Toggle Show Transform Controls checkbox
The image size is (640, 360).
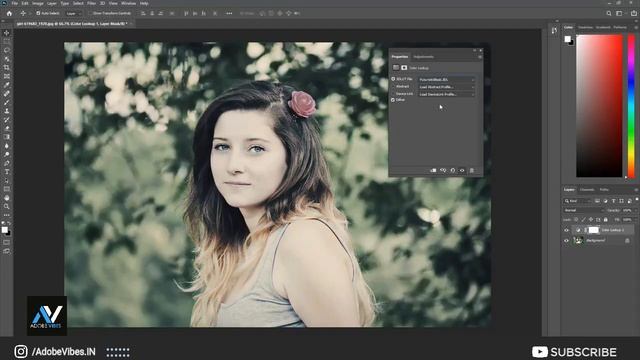pos(91,13)
